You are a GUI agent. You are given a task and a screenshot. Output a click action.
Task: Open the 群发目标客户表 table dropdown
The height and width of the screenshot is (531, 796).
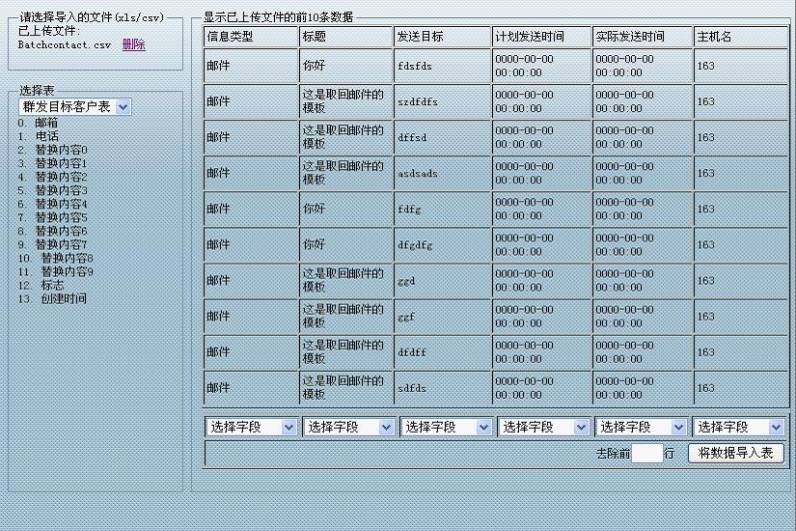[x=75, y=106]
